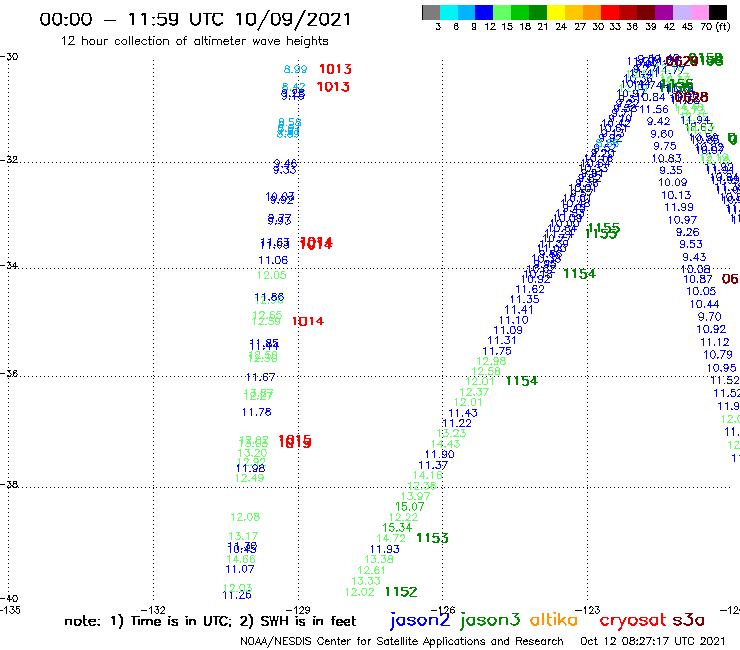The image size is (740, 650).
Task: Pick the yellow swatch in the wave height legend
Action: 556,12
